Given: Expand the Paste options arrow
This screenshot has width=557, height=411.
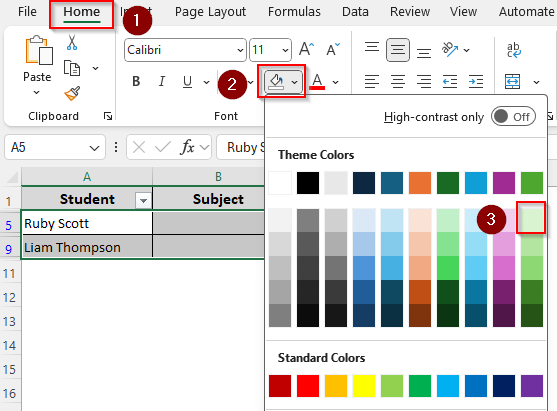Looking at the screenshot, I should point(36,92).
